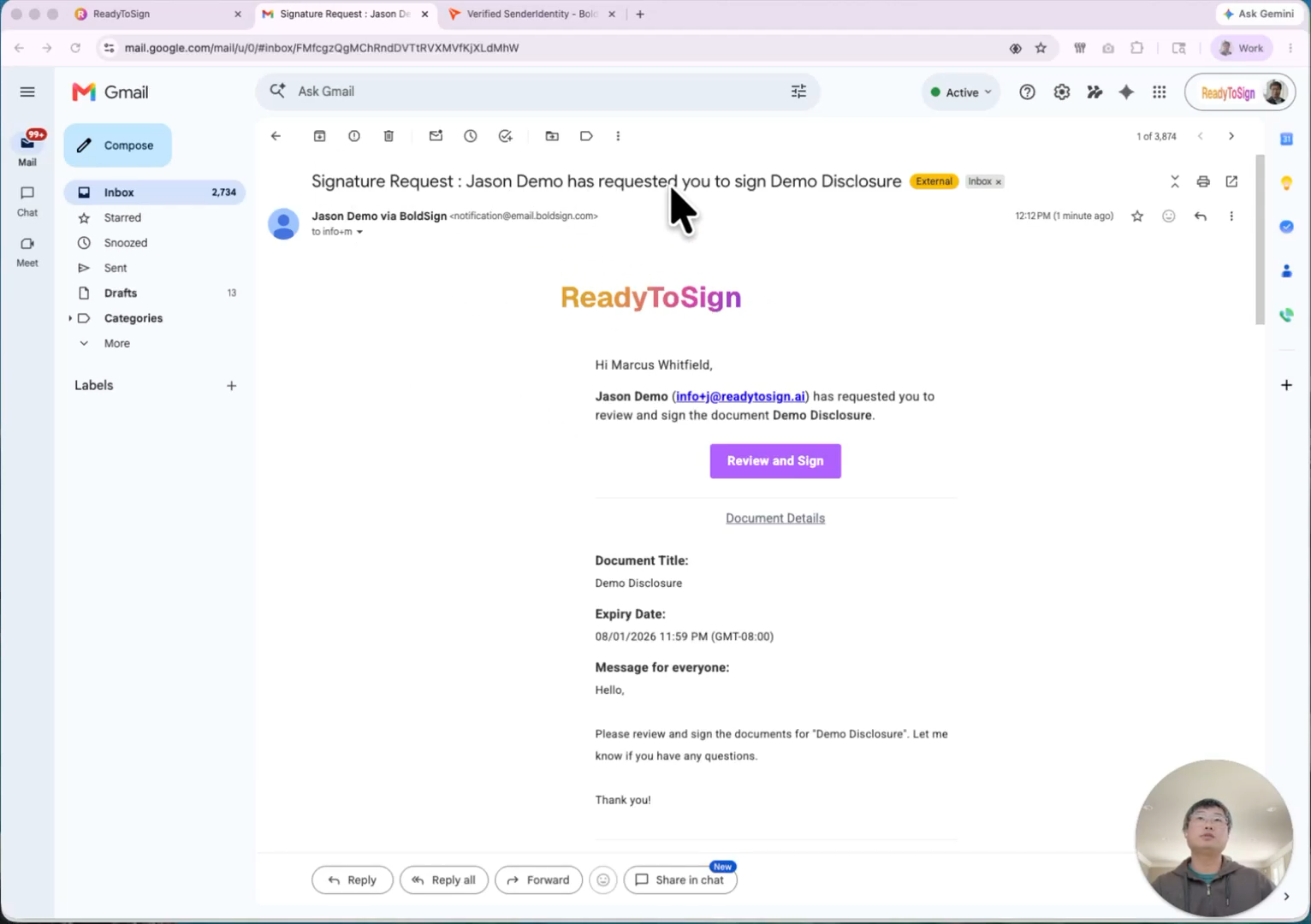The height and width of the screenshot is (924, 1311).
Task: Open Google Tasks side panel
Action: tap(1286, 227)
